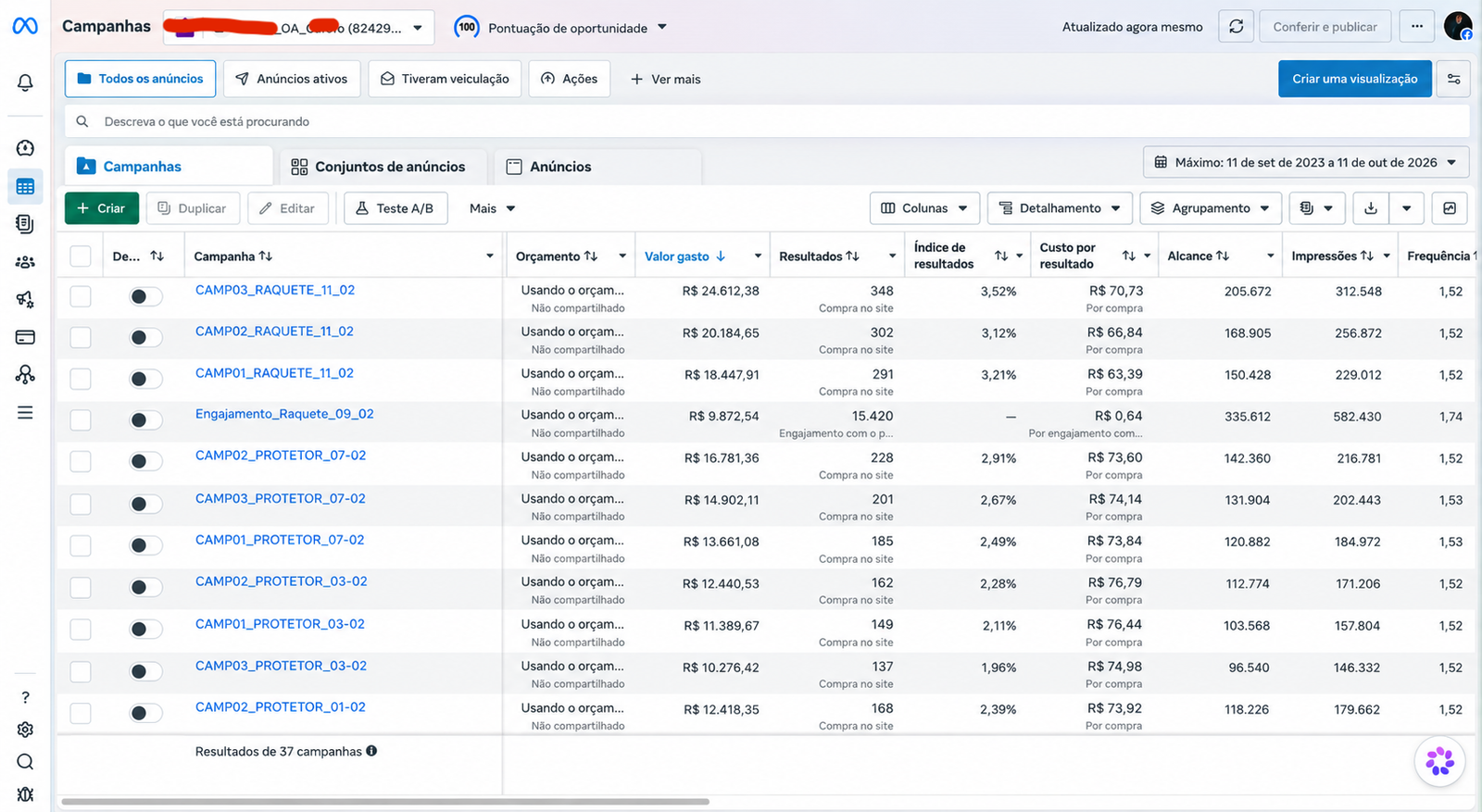Open the help question mark icon
This screenshot has width=1482, height=812.
[x=25, y=697]
